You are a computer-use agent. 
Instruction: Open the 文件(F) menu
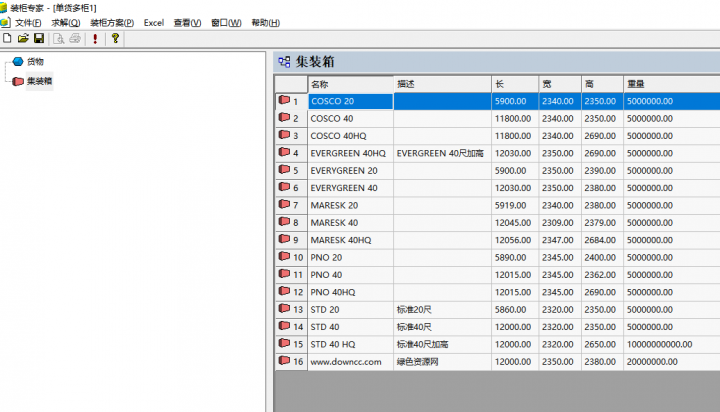point(28,22)
